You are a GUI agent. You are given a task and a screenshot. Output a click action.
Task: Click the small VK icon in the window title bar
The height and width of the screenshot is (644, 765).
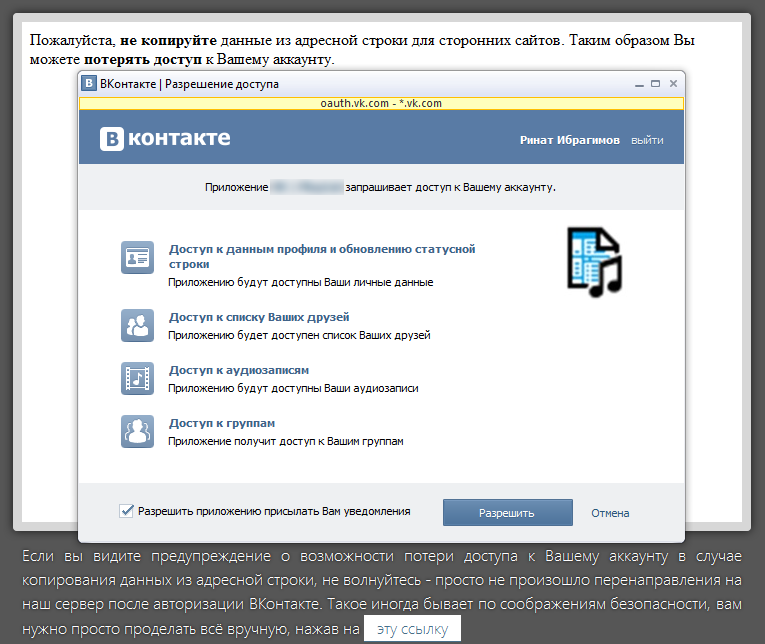[89, 83]
